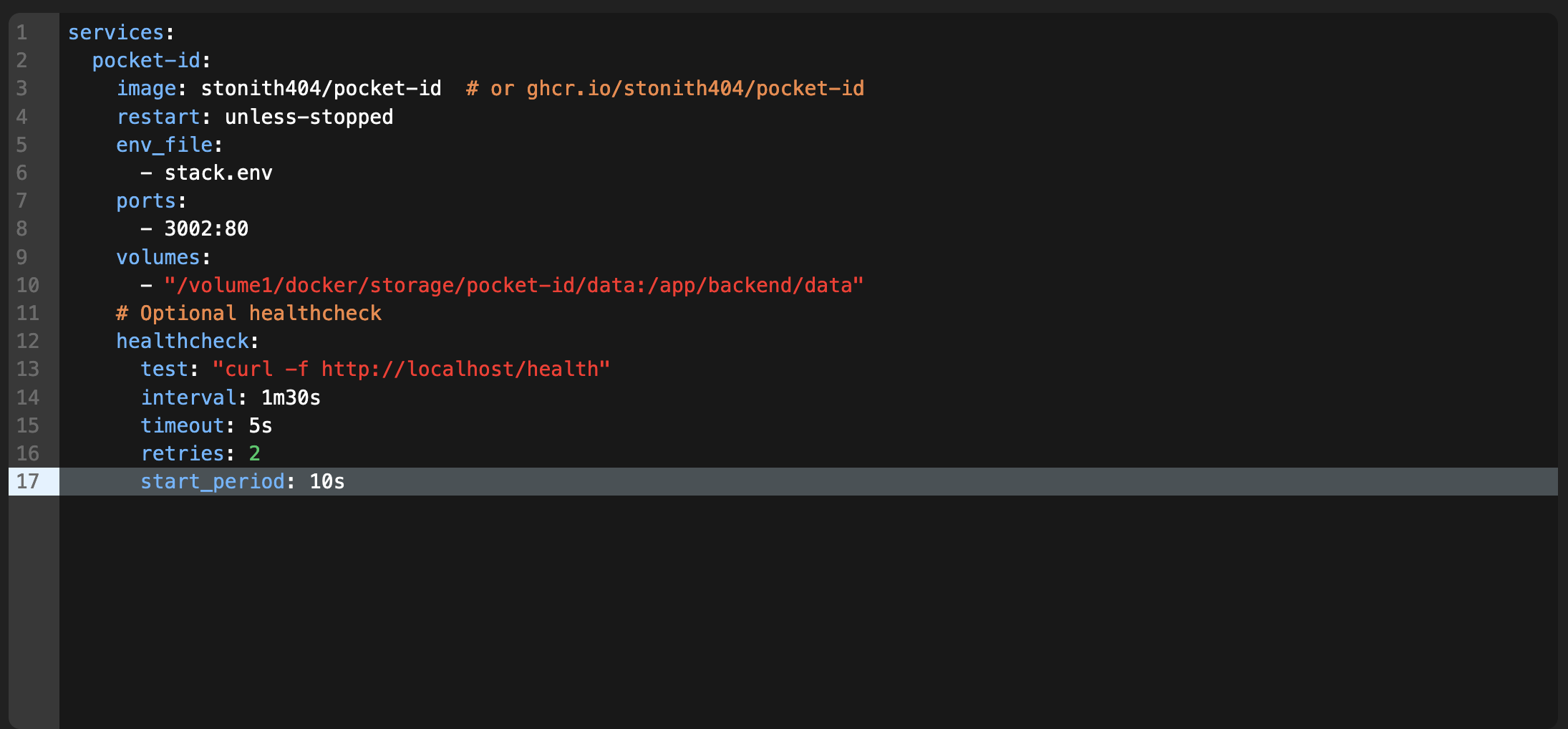Place cursor on interval value 1m30s

pos(291,397)
